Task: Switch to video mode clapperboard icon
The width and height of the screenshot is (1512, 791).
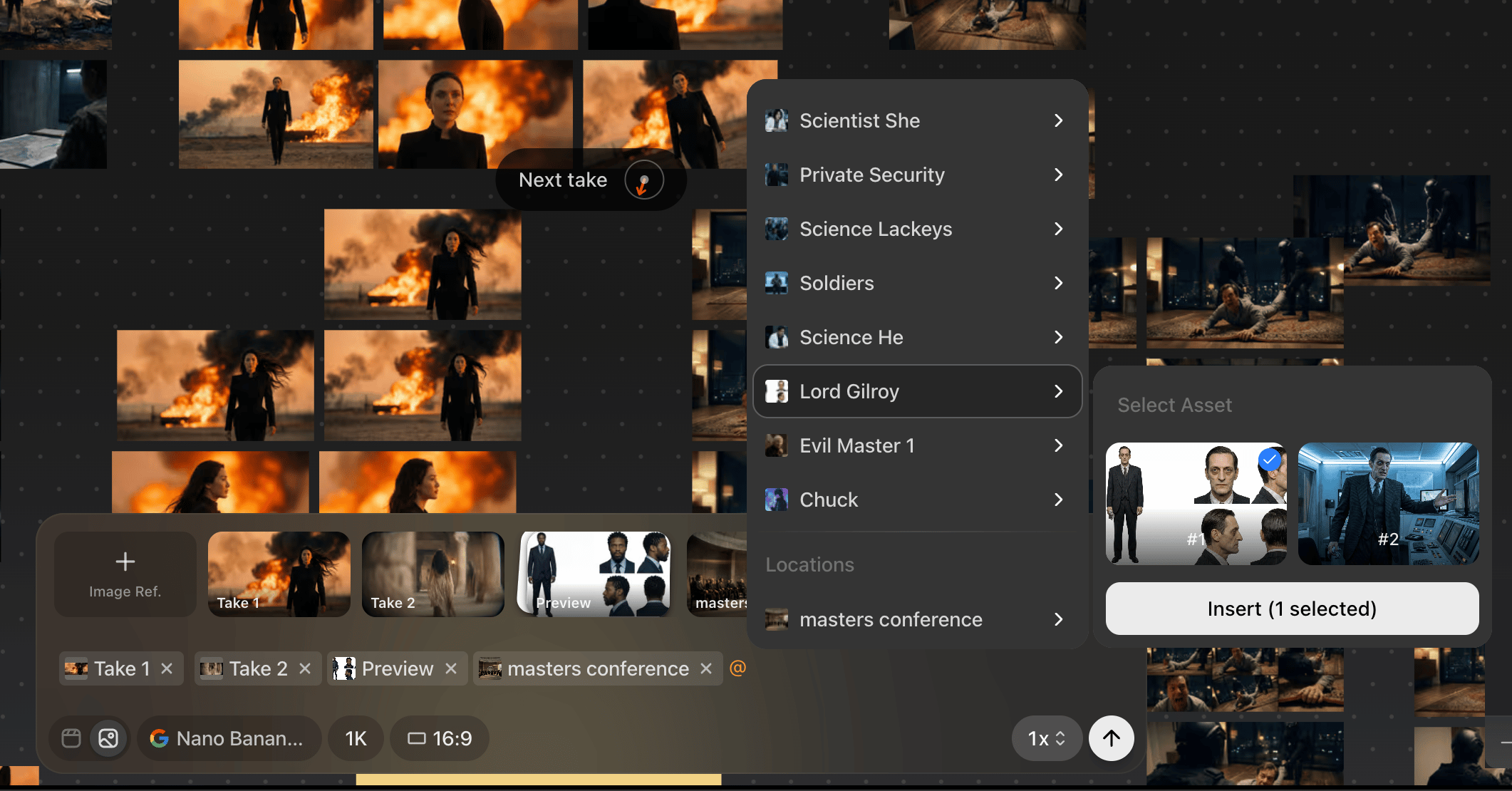Action: point(71,738)
